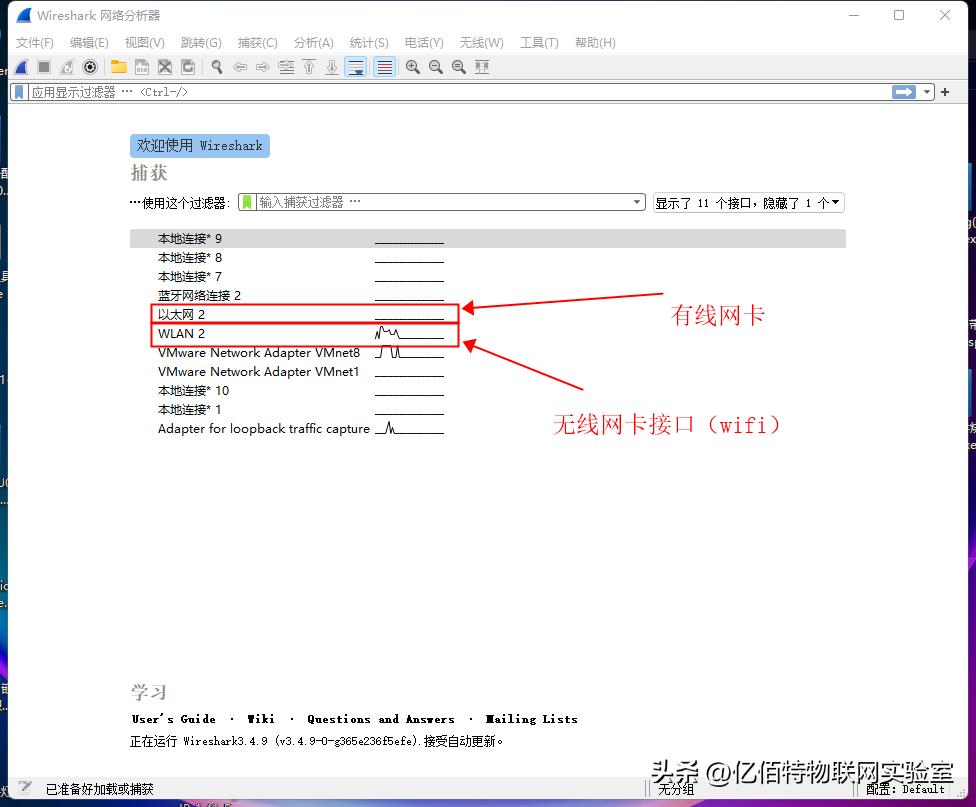Open the Wireshark User's Guide link
Screen dimensions: 976x807
(172, 718)
